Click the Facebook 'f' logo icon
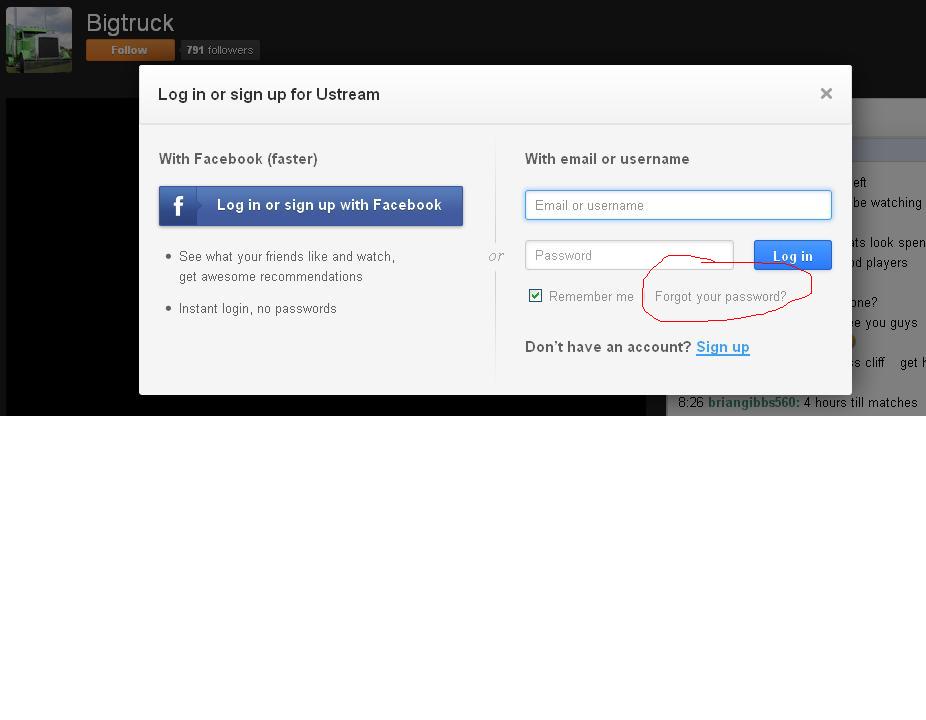926x720 pixels. pos(179,206)
